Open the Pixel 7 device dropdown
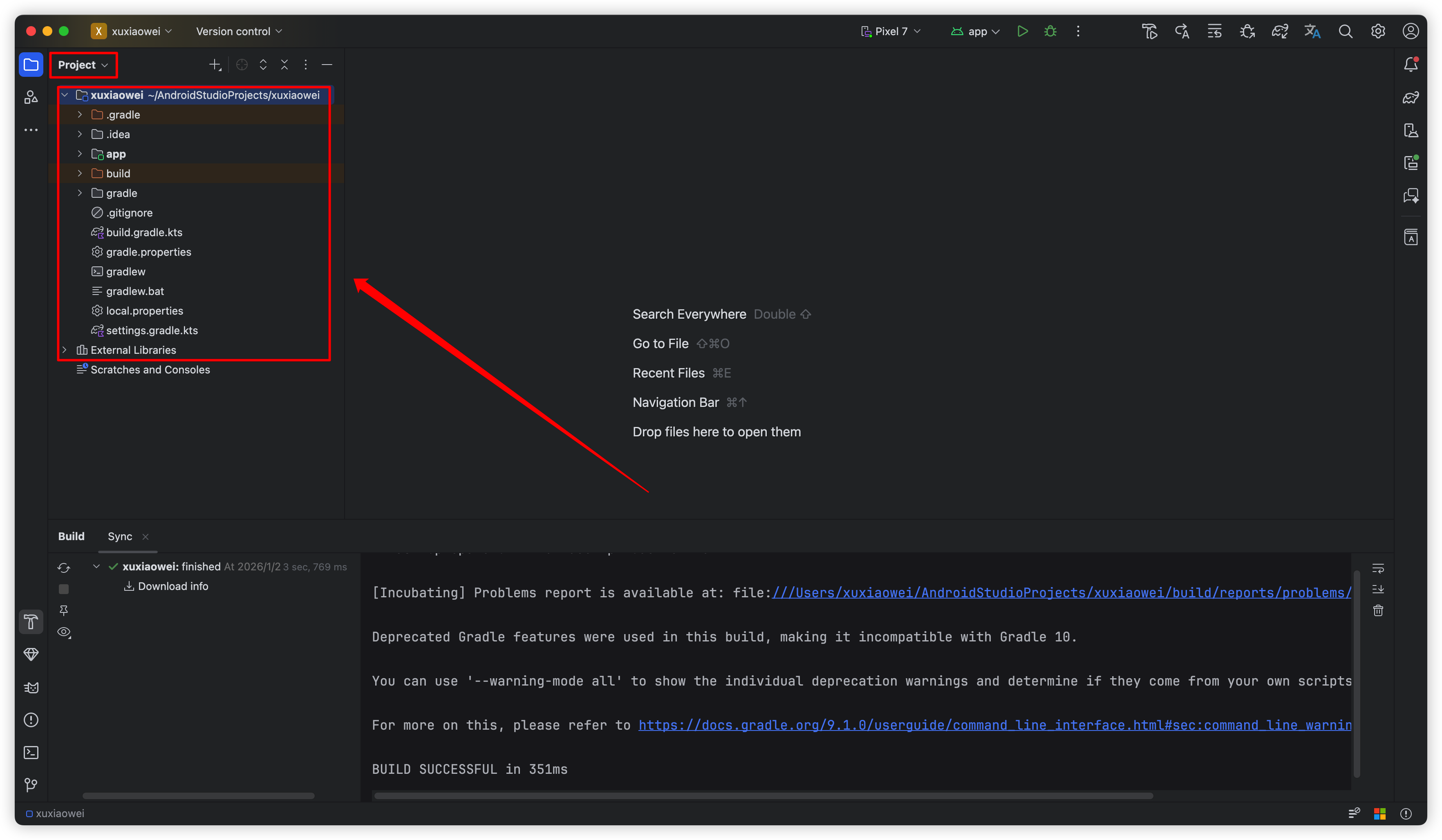The image size is (1442, 840). point(890,31)
